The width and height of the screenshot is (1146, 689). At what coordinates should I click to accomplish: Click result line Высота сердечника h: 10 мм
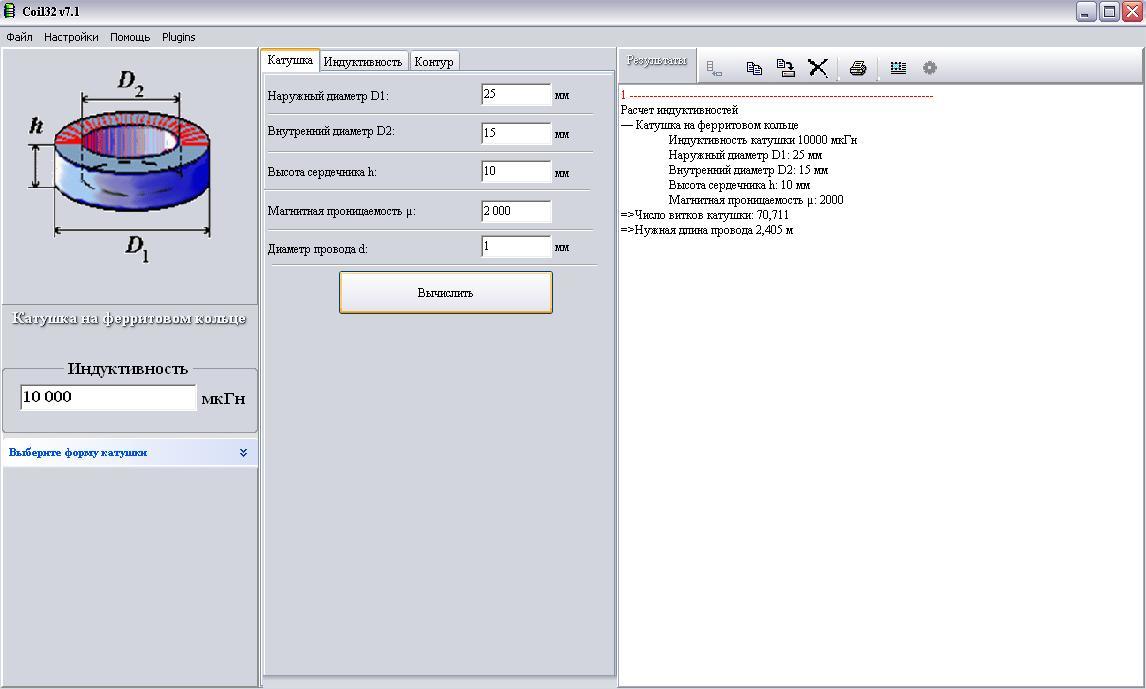(739, 185)
